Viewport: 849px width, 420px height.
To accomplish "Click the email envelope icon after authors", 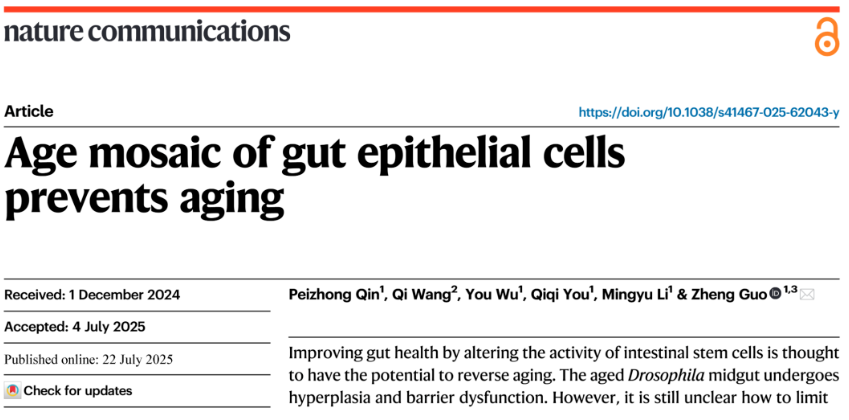I will 808,294.
